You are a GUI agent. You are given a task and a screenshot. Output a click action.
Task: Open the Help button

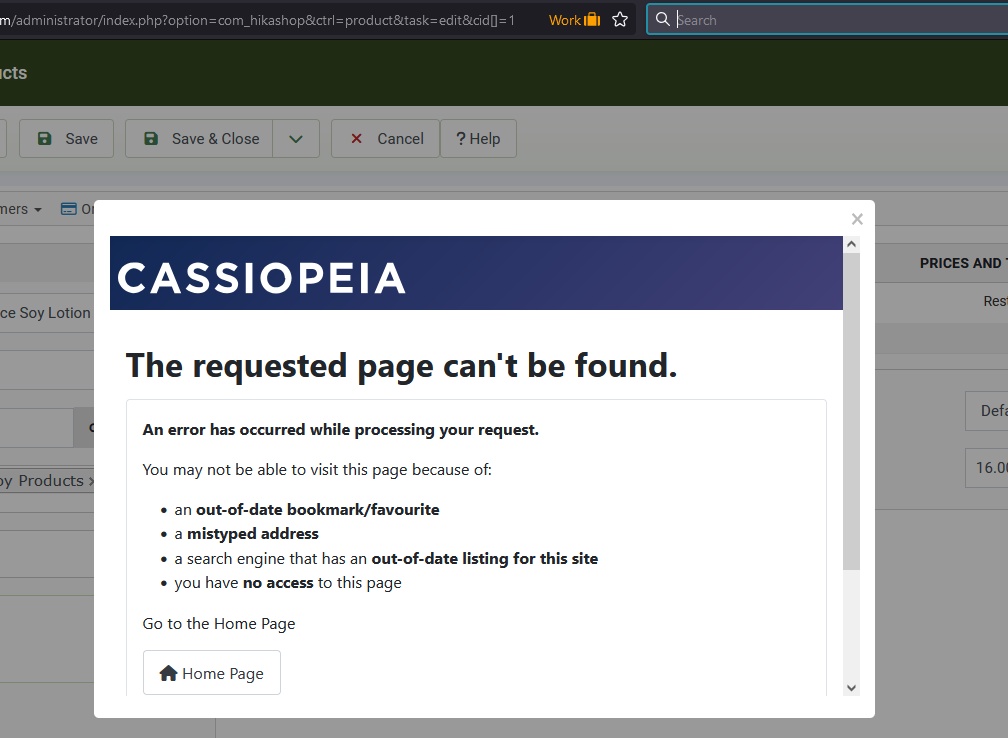point(478,138)
